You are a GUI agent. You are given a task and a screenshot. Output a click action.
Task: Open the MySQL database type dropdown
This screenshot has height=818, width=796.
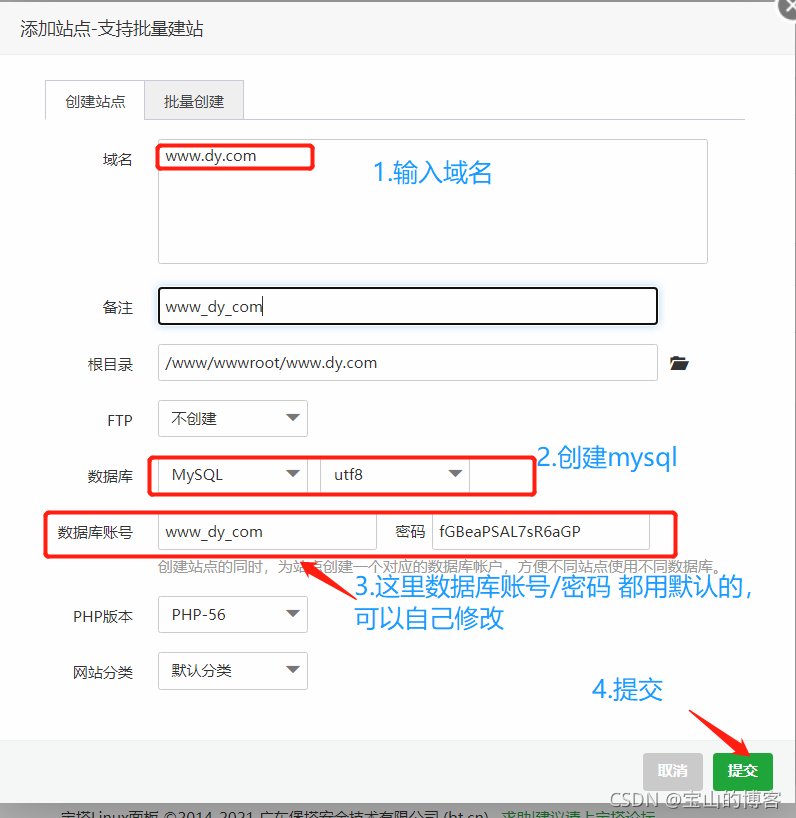pos(232,475)
